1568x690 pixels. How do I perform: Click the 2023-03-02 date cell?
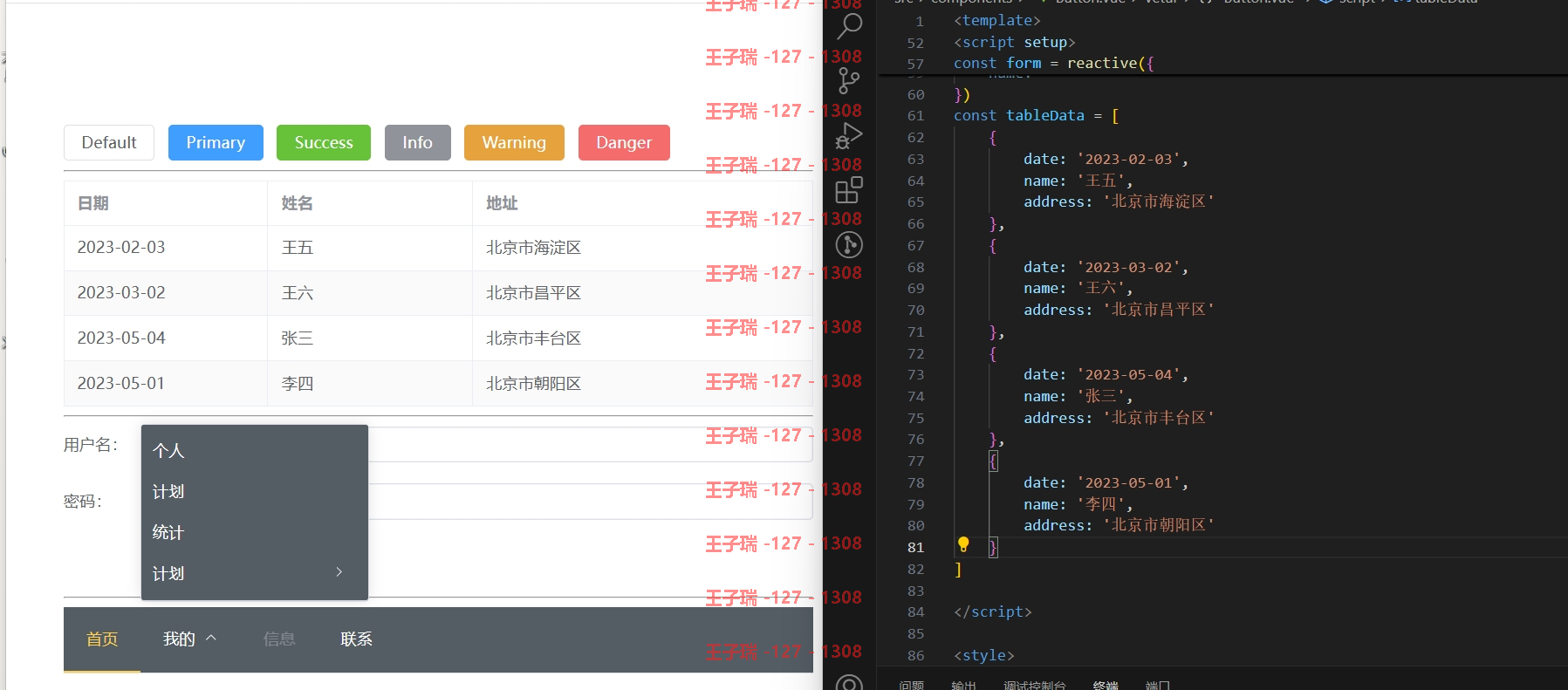coord(166,293)
